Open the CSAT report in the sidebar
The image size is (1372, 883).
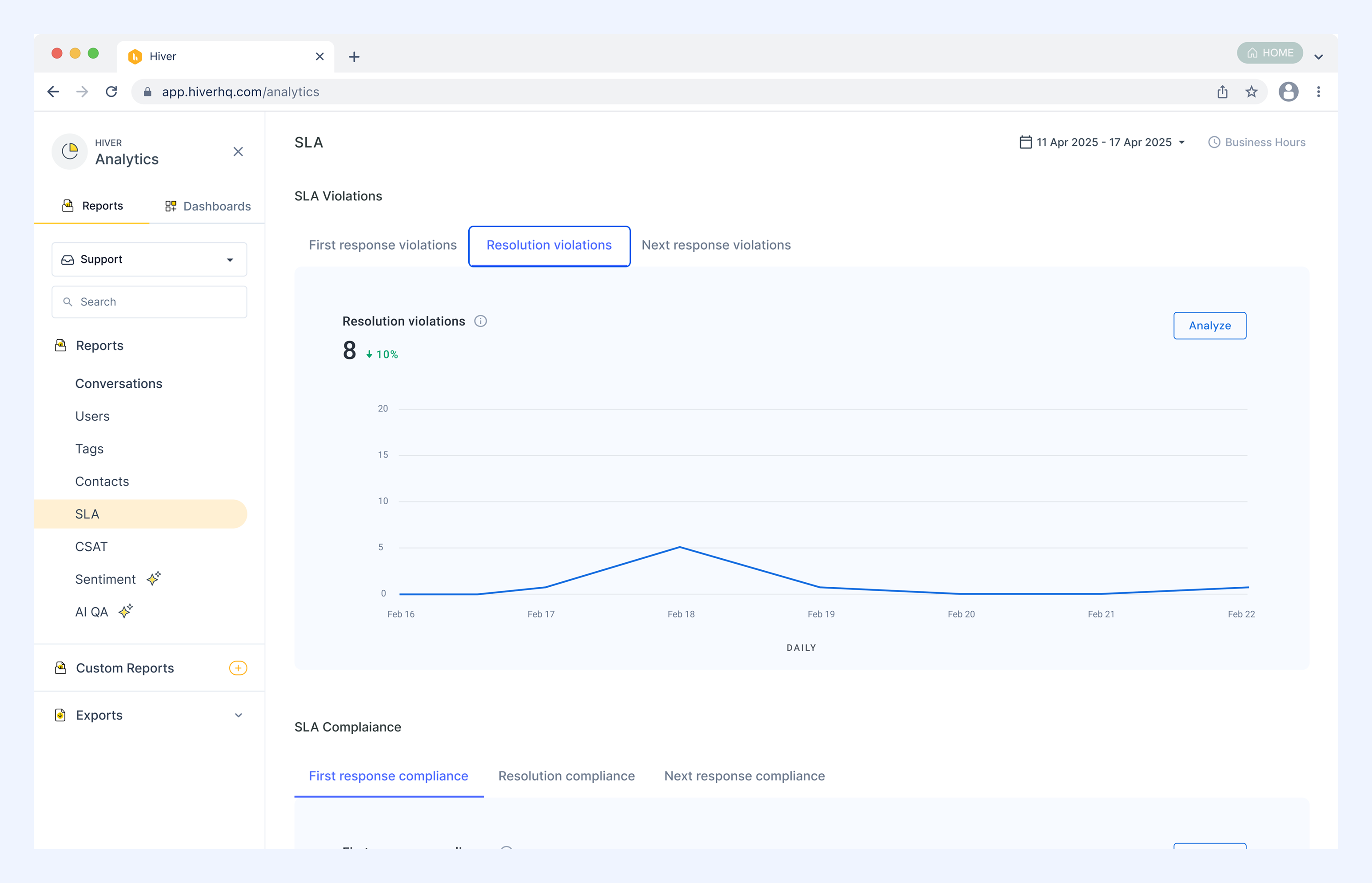point(91,546)
